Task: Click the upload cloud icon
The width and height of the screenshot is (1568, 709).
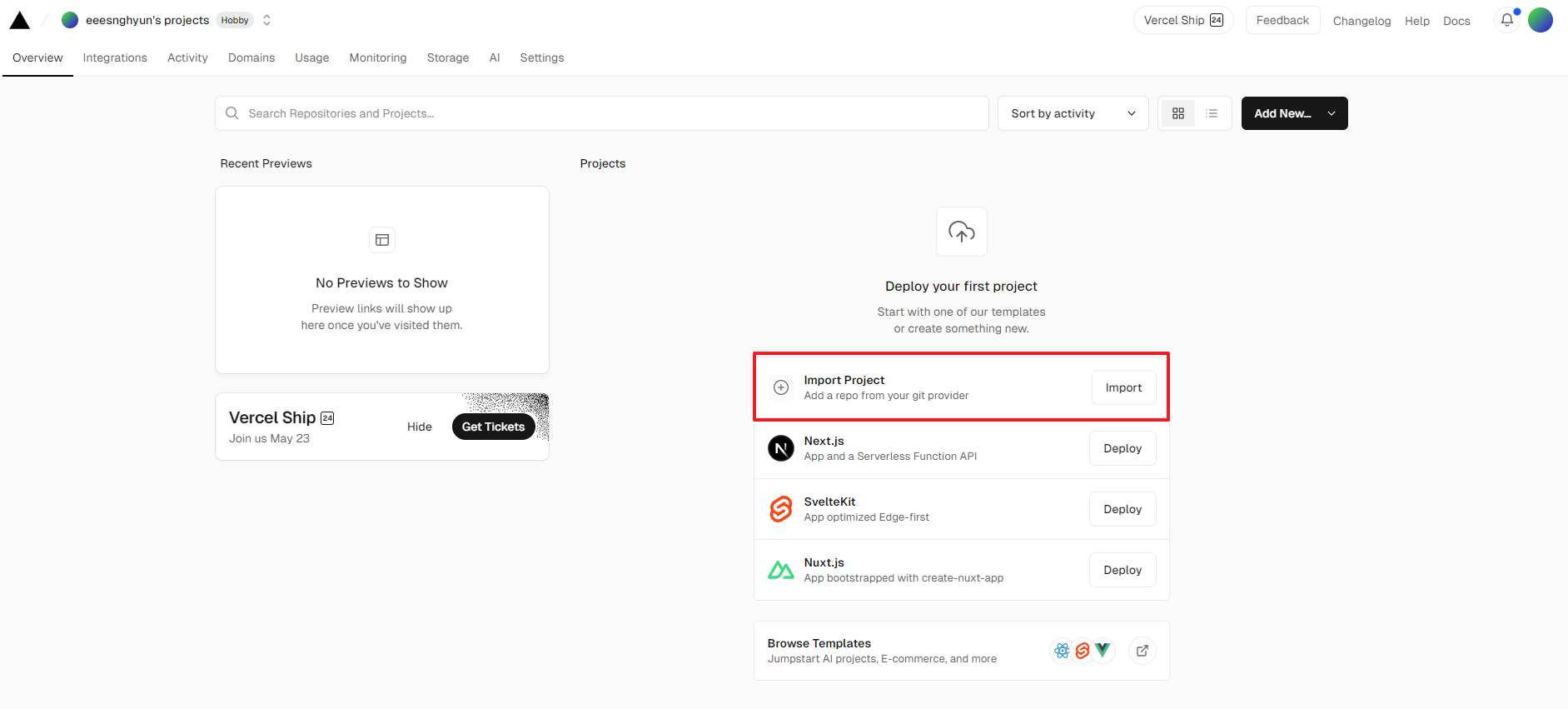Action: (962, 232)
